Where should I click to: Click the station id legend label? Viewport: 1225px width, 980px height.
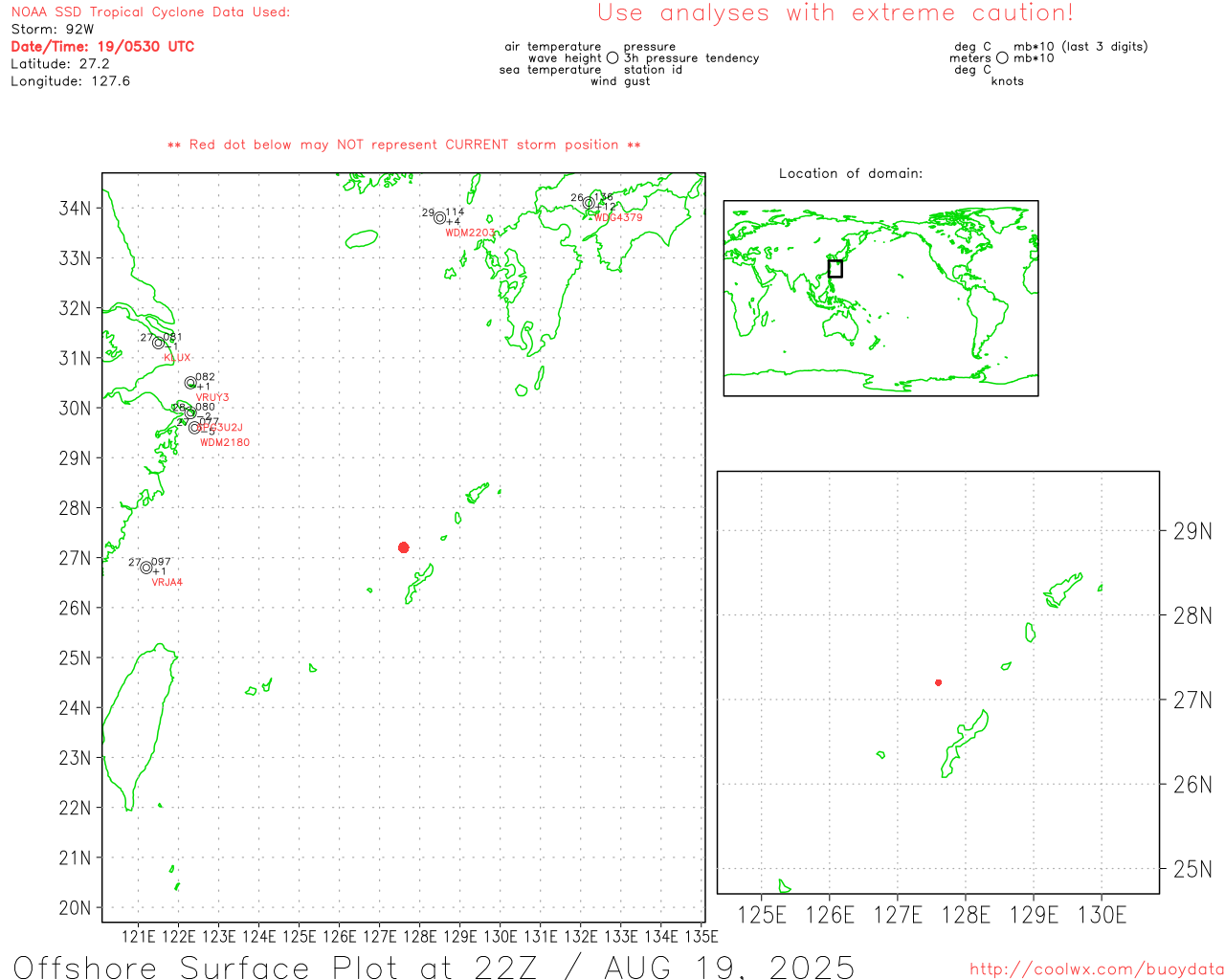653,70
